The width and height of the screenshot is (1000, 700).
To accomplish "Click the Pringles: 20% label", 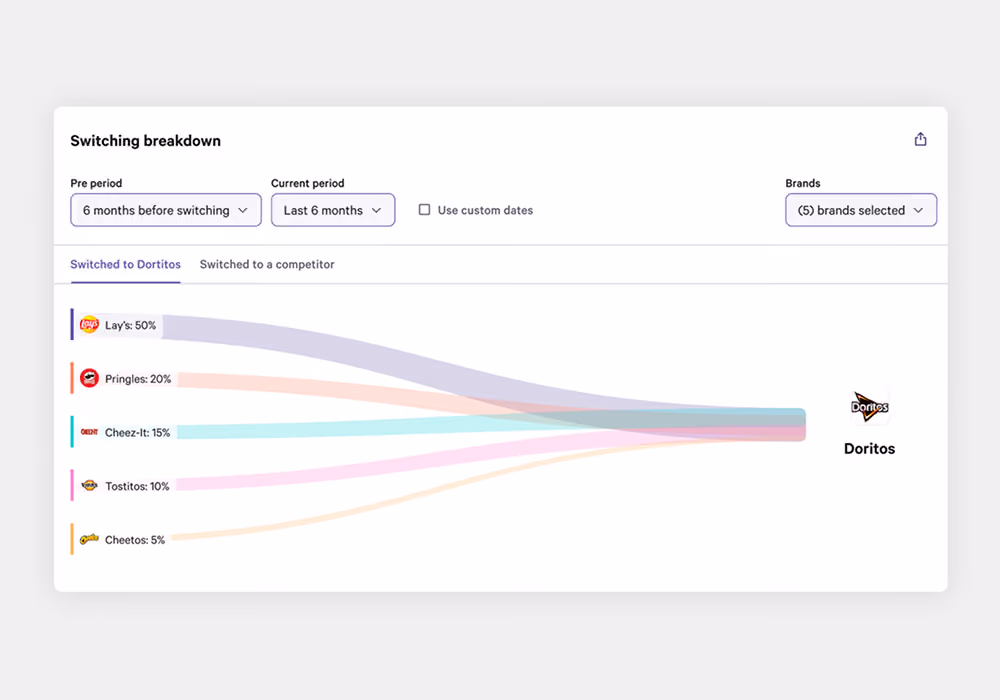I will point(138,379).
